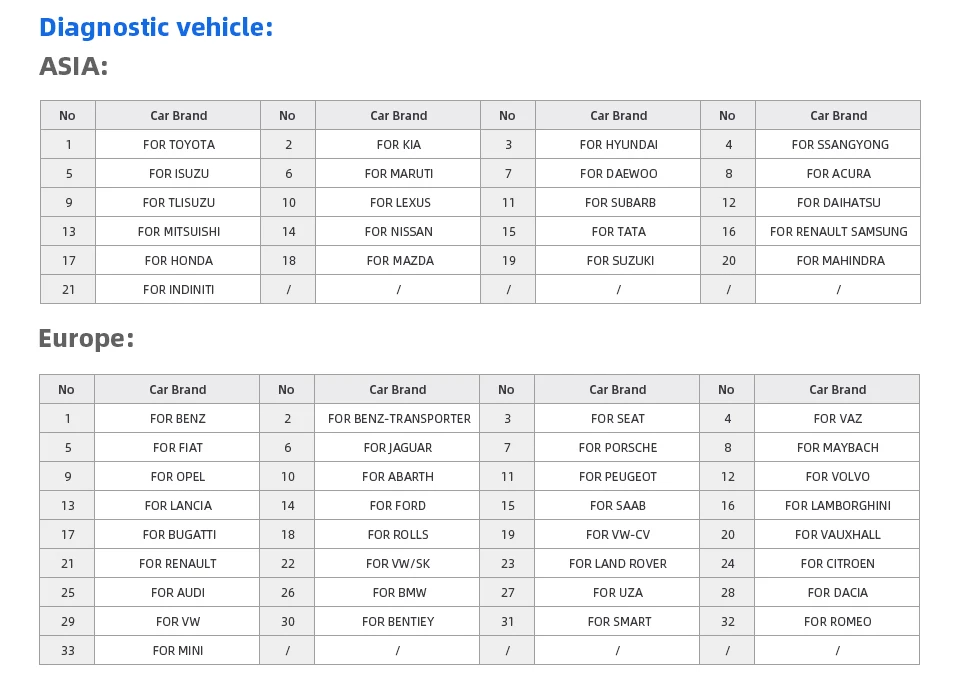Viewport: 960px width, 681px height.
Task: Click the FOR MINI cell
Action: click(x=178, y=650)
